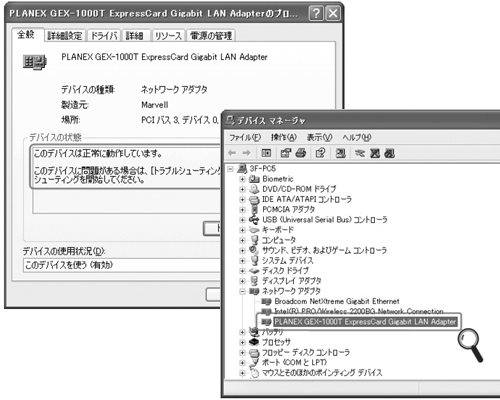
Task: Click the Marvell manufacturer value
Action: tap(155, 105)
